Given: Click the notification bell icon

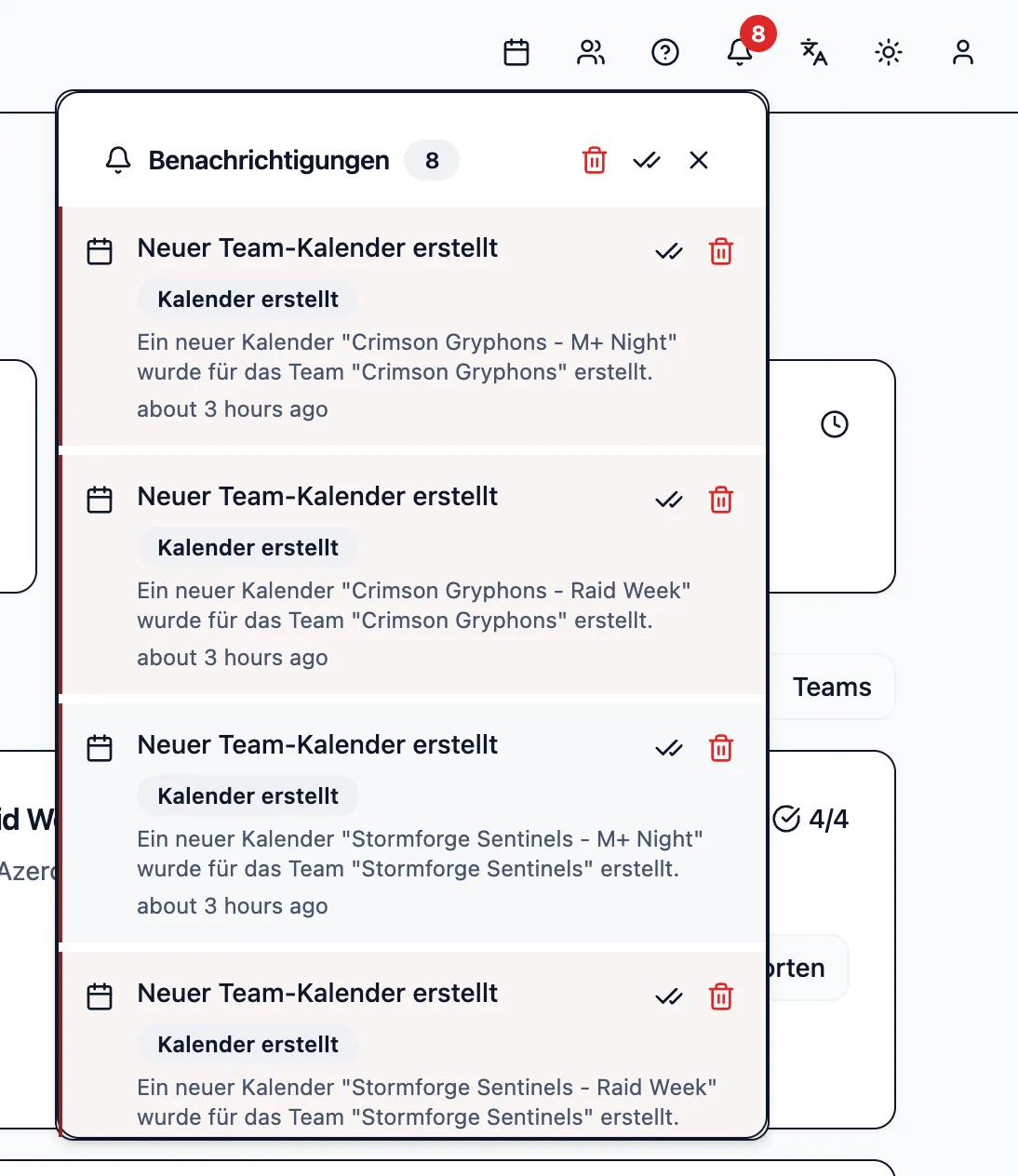Looking at the screenshot, I should click(740, 52).
